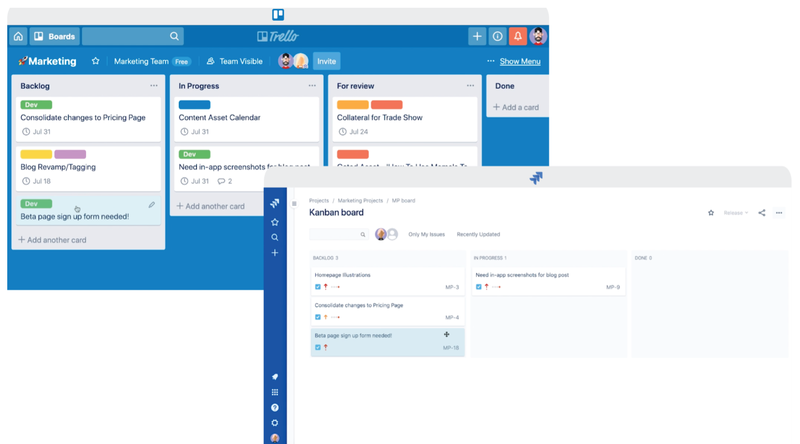This screenshot has height=444, width=800.
Task: Click the Jira sidebar notifications icon
Action: 274,377
